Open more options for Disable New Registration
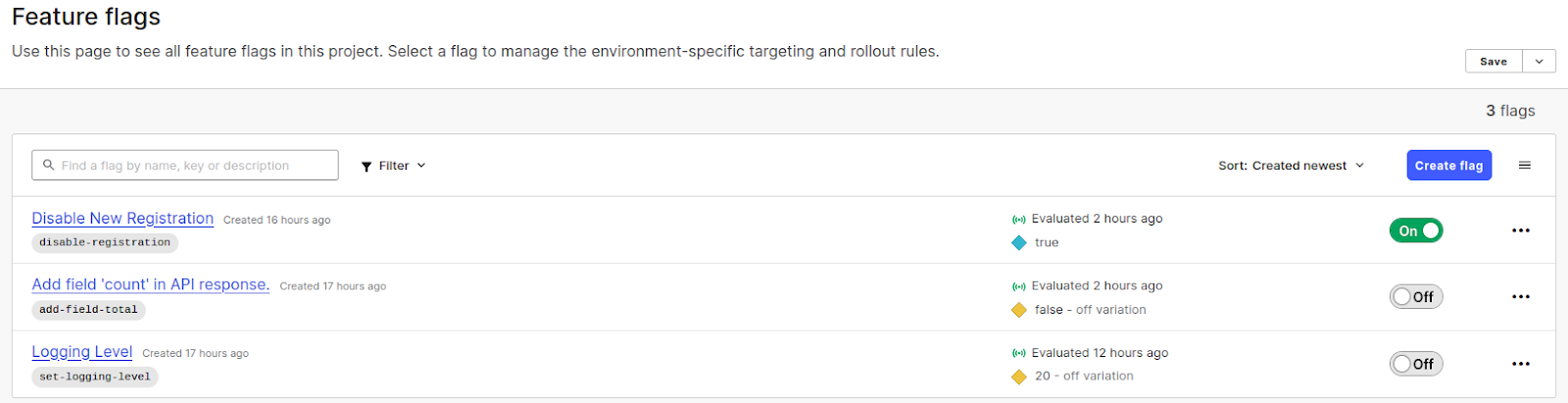The height and width of the screenshot is (403, 1568). 1520,230
